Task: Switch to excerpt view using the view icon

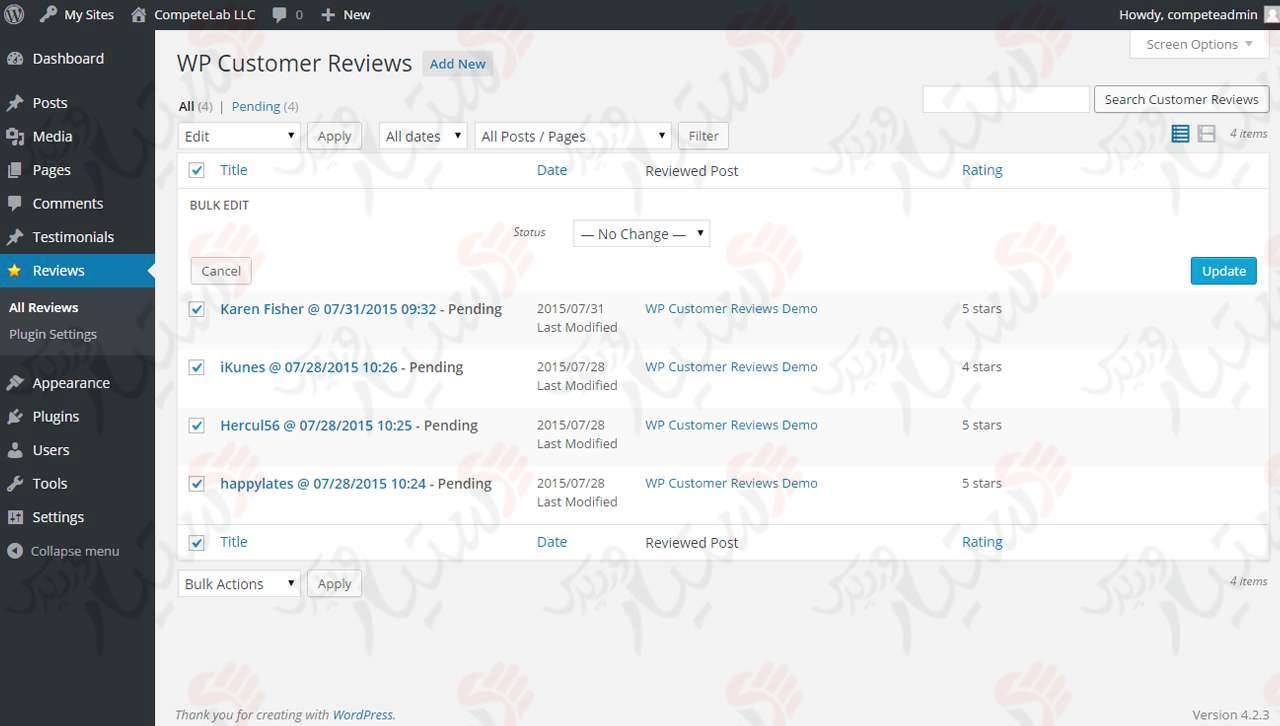Action: click(x=1207, y=133)
